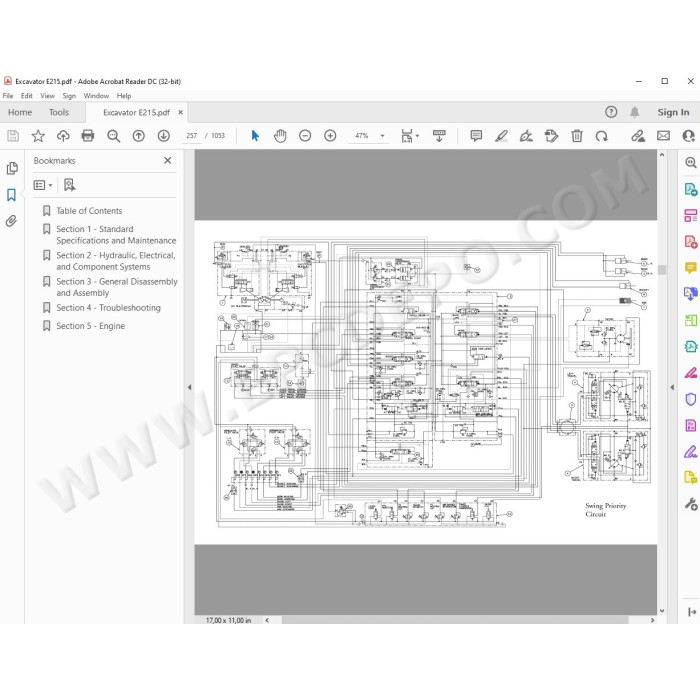This screenshot has height=700, width=700.
Task: Open Section 3 General Disassembly bookmark
Action: [117, 287]
